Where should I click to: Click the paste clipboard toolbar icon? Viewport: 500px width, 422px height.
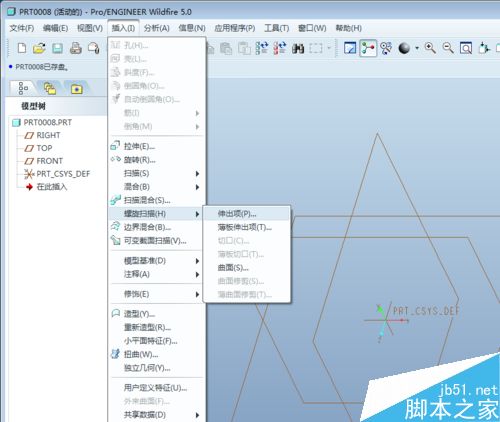[226, 48]
